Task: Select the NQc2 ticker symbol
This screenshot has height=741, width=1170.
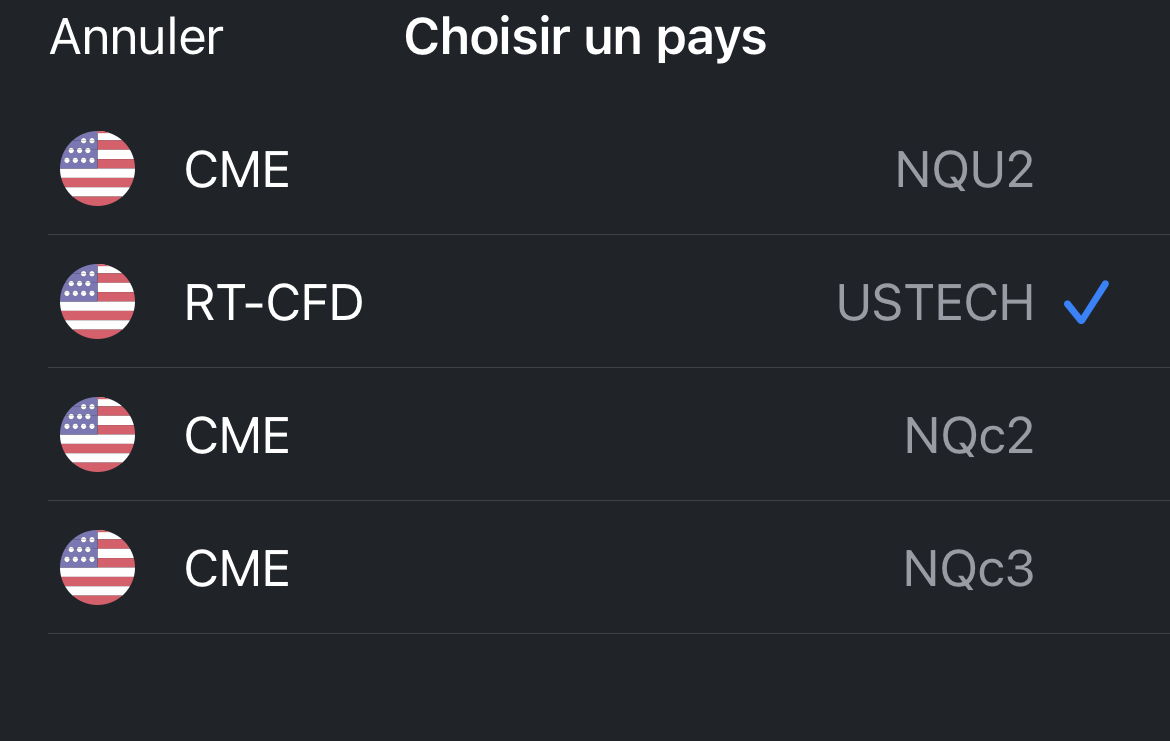Action: (x=968, y=436)
